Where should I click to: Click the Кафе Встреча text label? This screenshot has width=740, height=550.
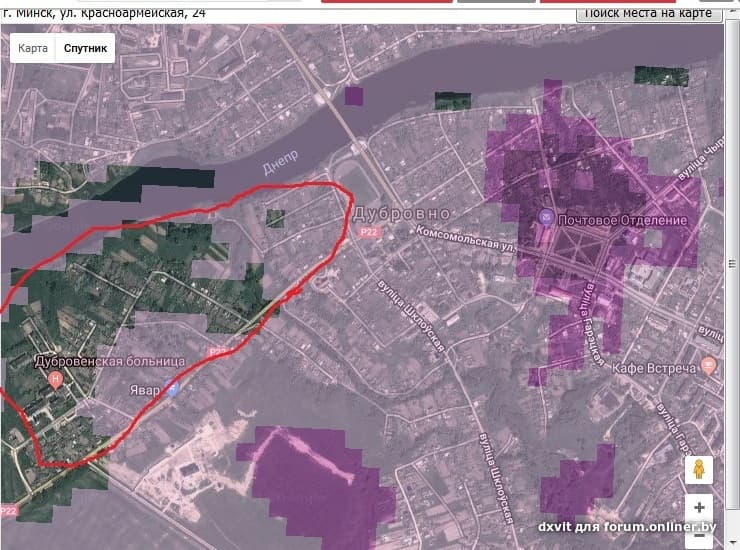[x=654, y=368]
